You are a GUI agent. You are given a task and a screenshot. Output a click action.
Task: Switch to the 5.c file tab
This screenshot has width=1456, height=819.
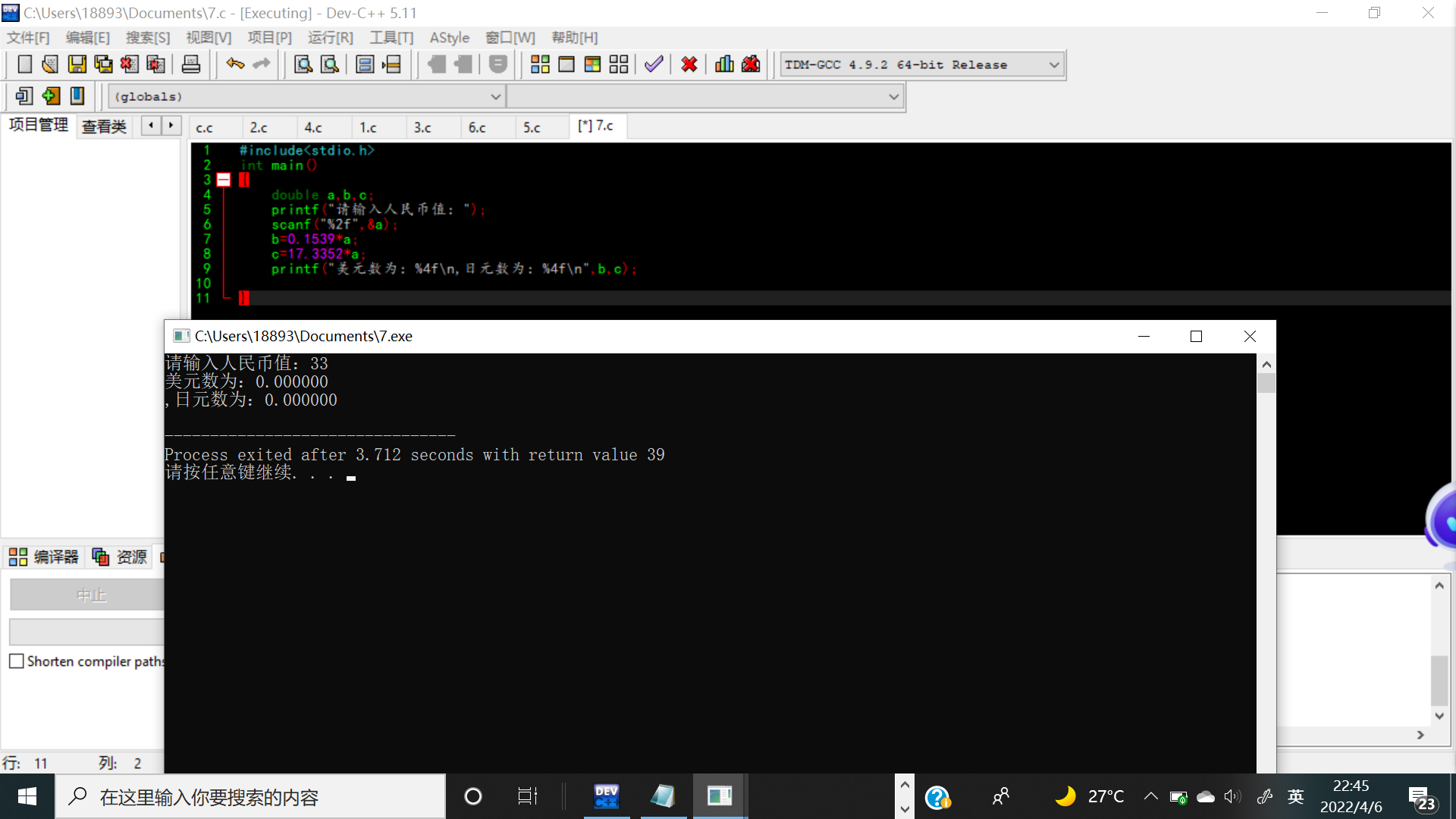pos(532,127)
